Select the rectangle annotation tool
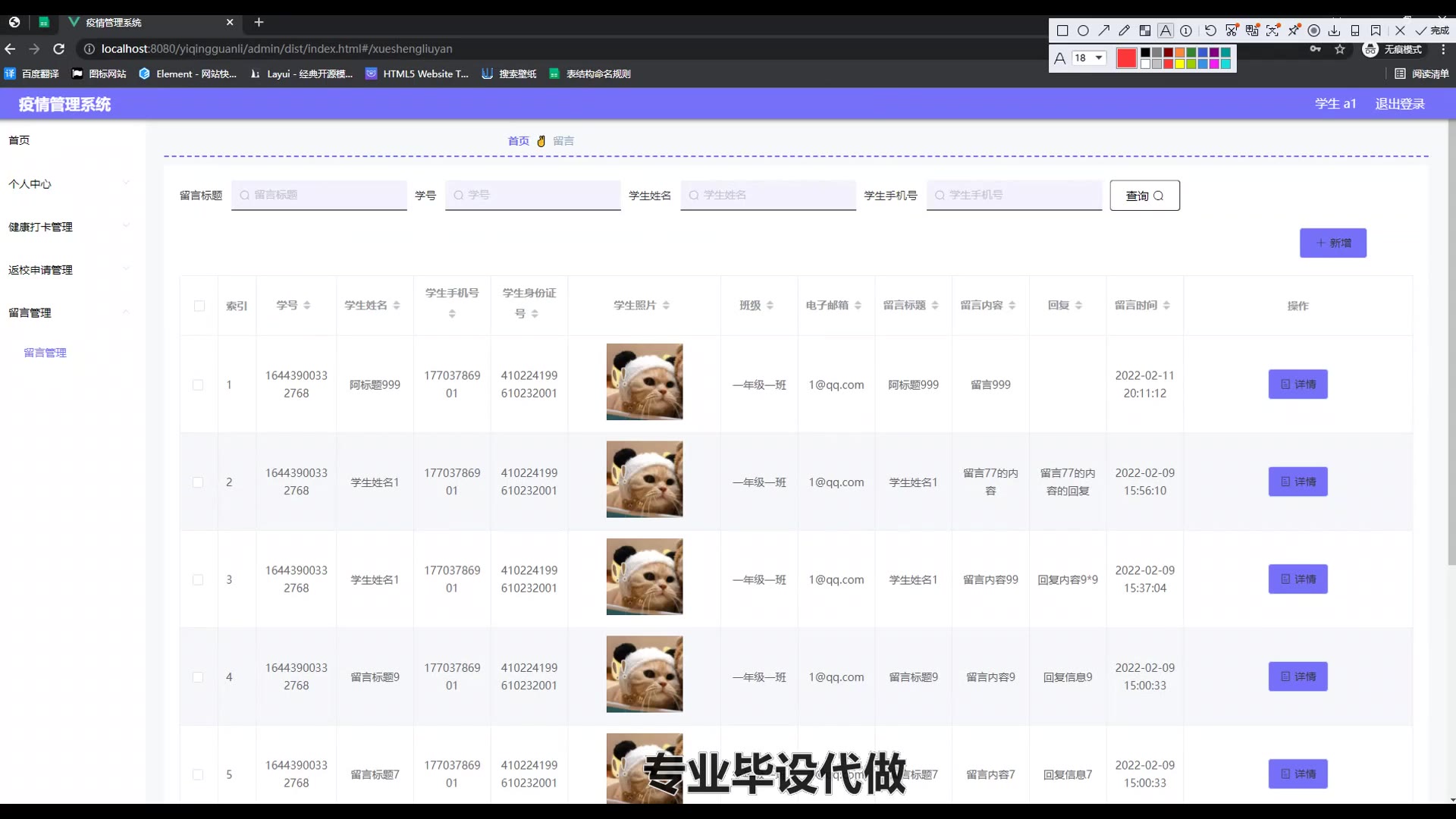This screenshot has width=1456, height=819. [x=1062, y=30]
